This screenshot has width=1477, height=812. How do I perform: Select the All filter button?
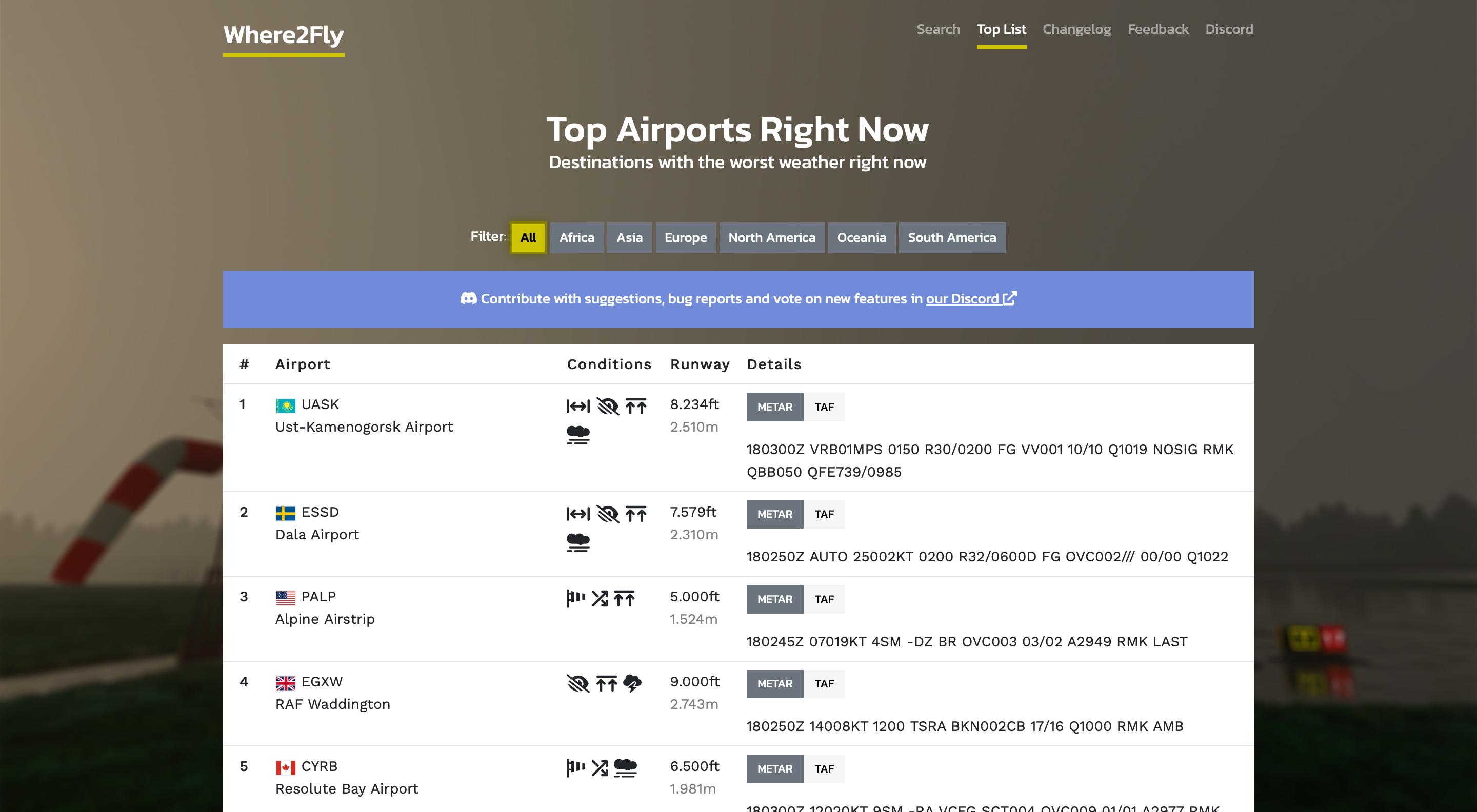point(528,237)
